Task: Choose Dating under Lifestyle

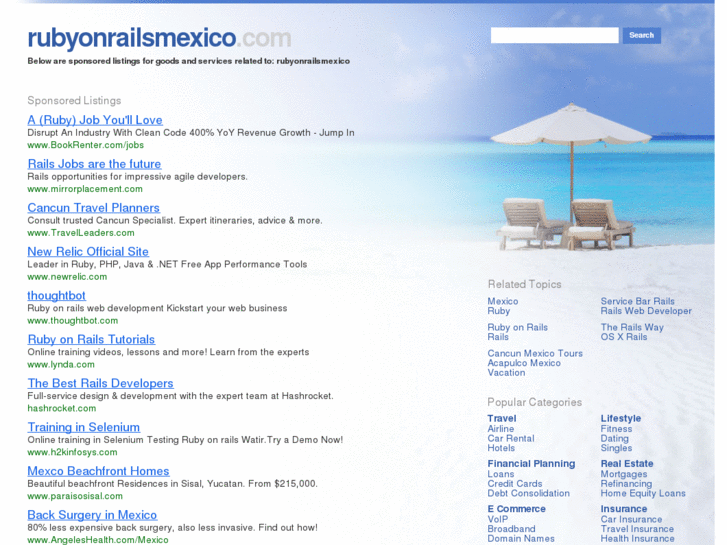Action: pyautogui.click(x=615, y=439)
